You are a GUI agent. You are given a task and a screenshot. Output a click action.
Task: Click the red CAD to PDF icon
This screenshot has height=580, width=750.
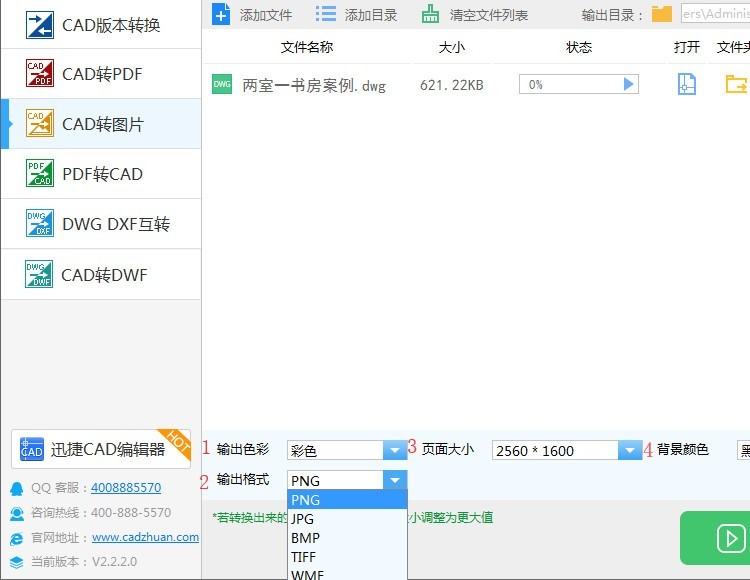[40, 73]
